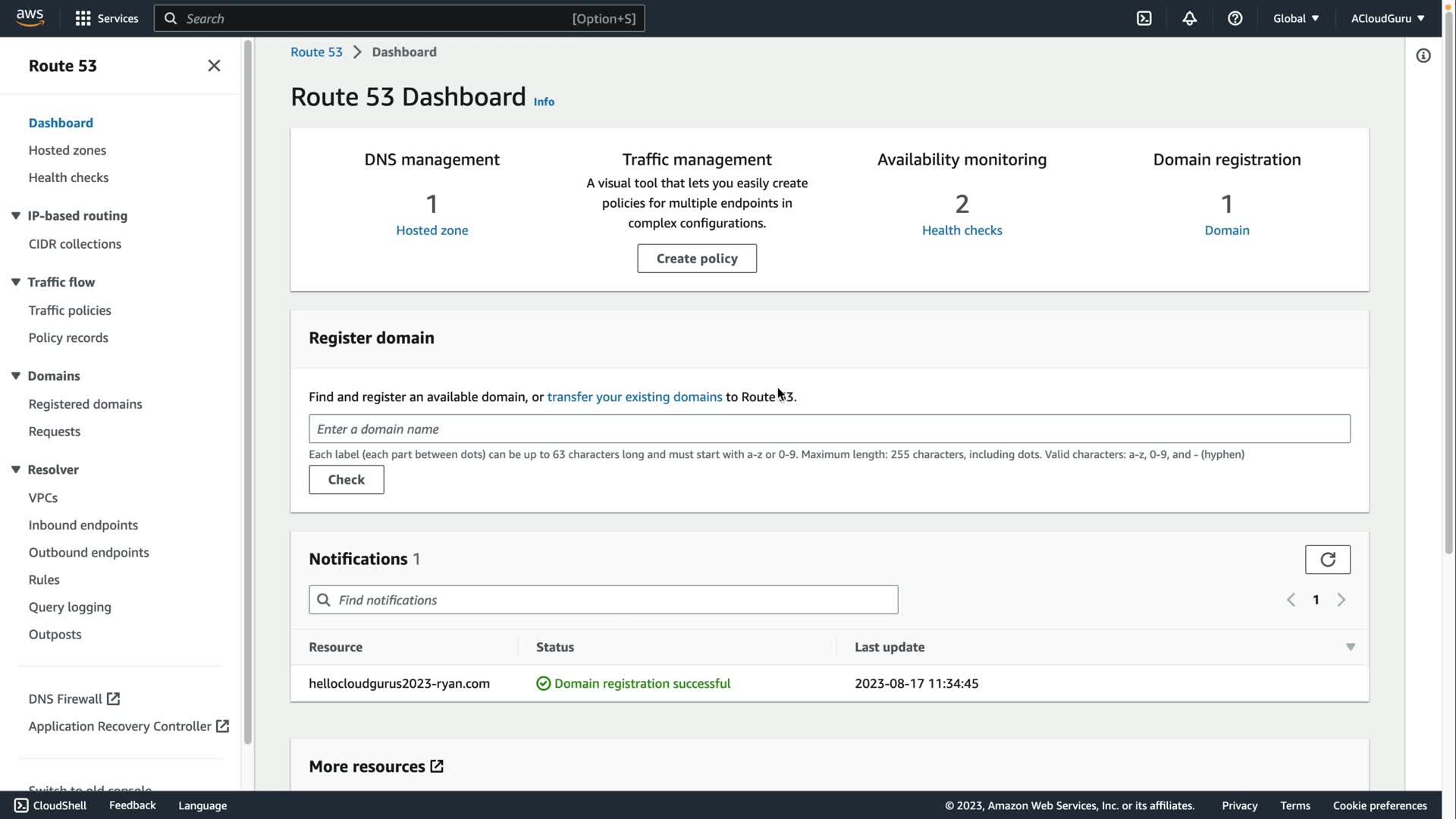Image resolution: width=1456 pixels, height=819 pixels.
Task: Click the Enter a domain name field
Action: [829, 429]
